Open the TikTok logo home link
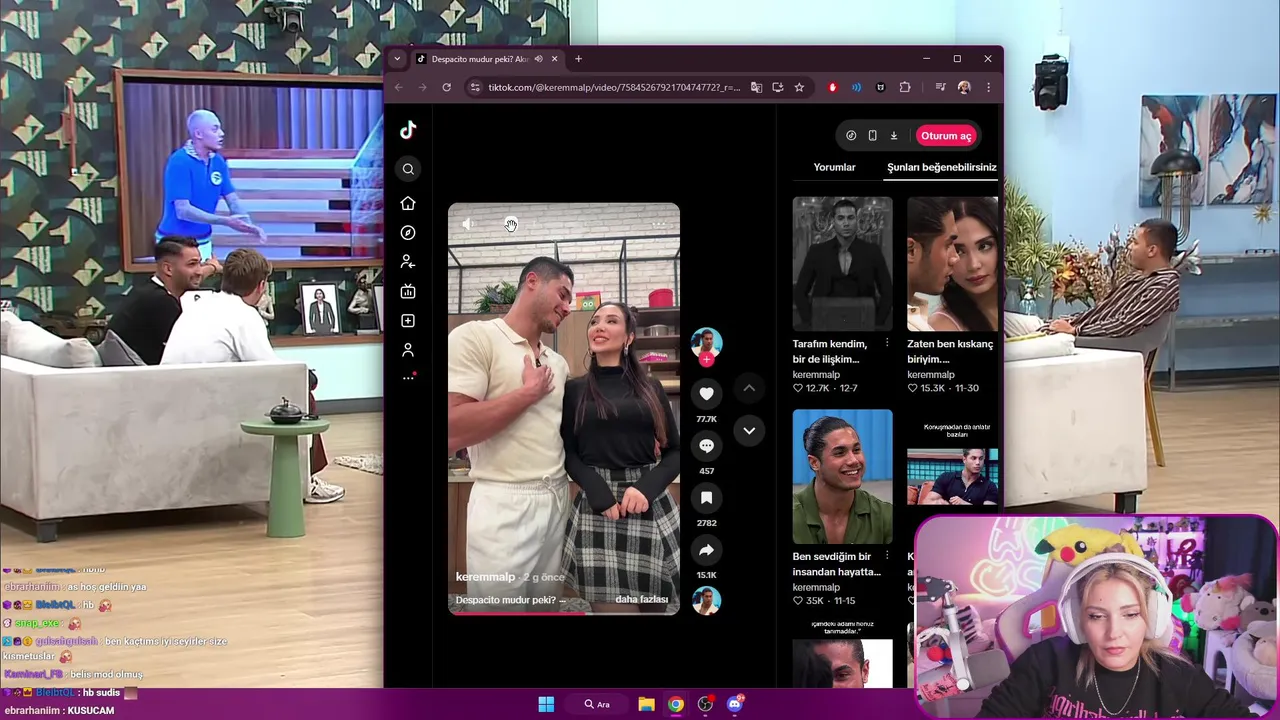Screen dimensions: 1280x720 pos(408,130)
